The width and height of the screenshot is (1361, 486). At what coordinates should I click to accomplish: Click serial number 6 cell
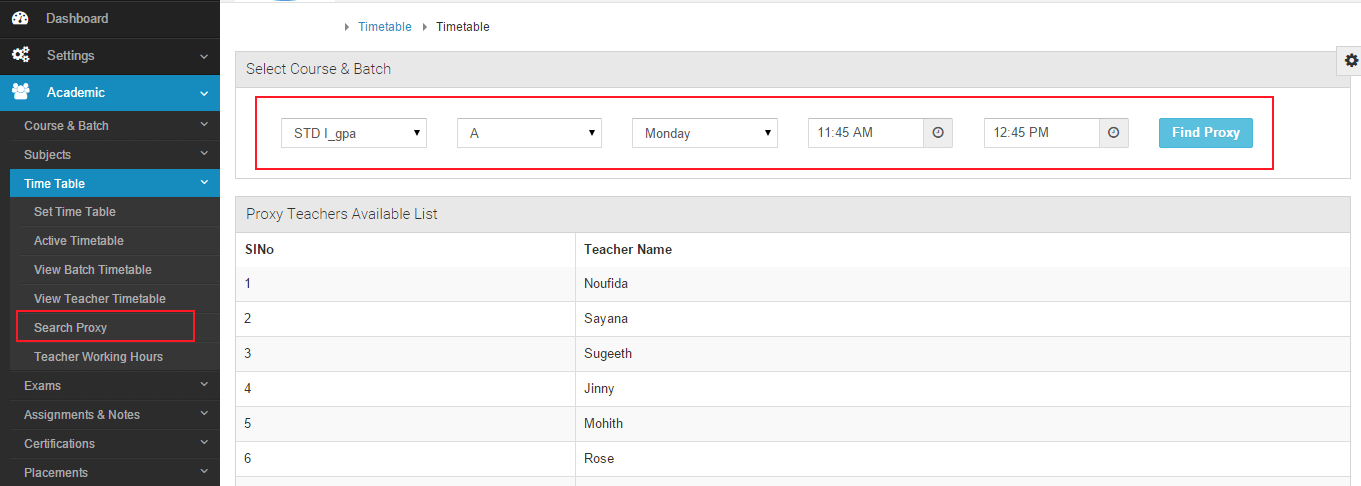406,459
